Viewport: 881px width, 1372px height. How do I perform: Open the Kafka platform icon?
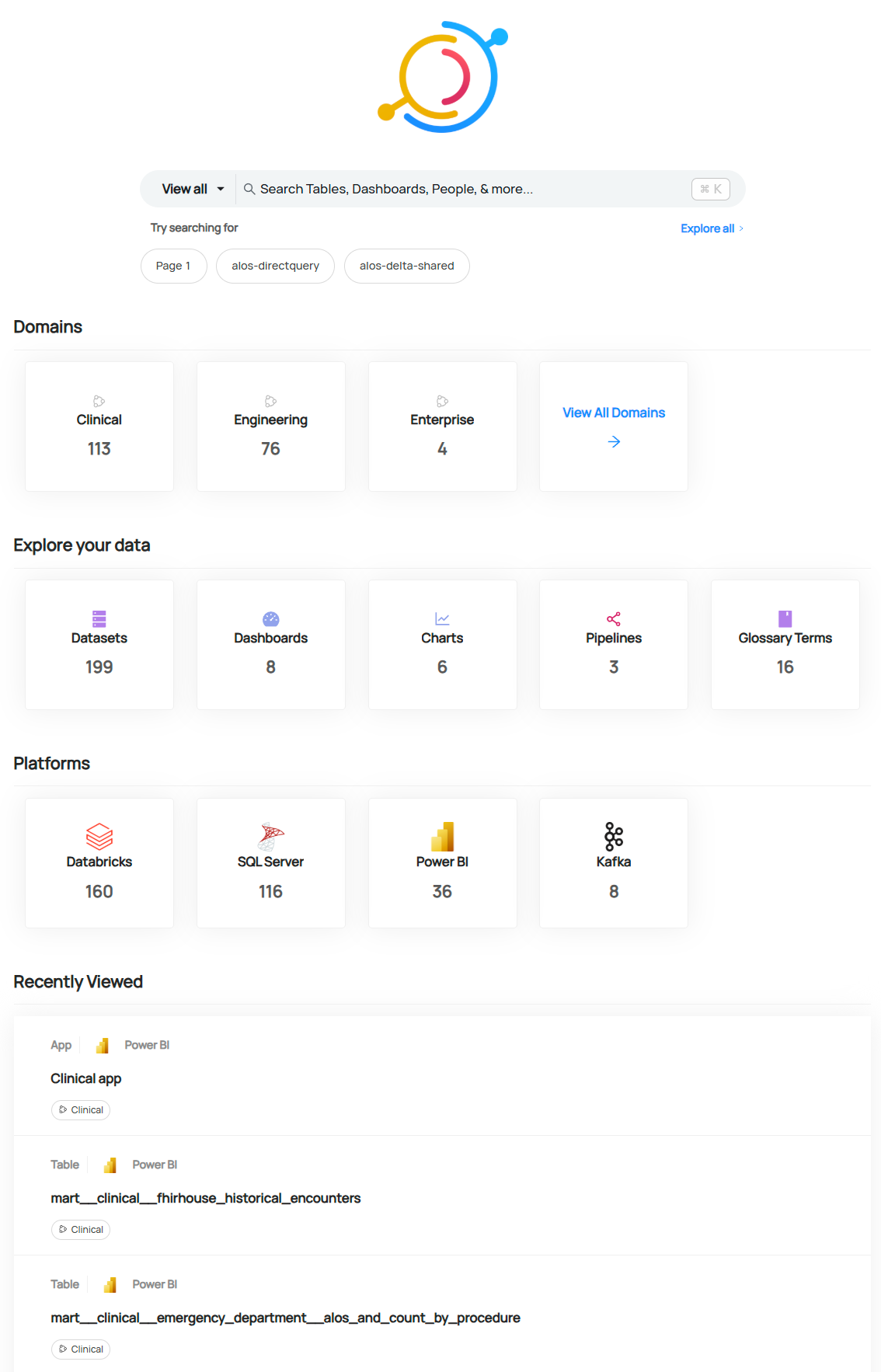click(614, 837)
